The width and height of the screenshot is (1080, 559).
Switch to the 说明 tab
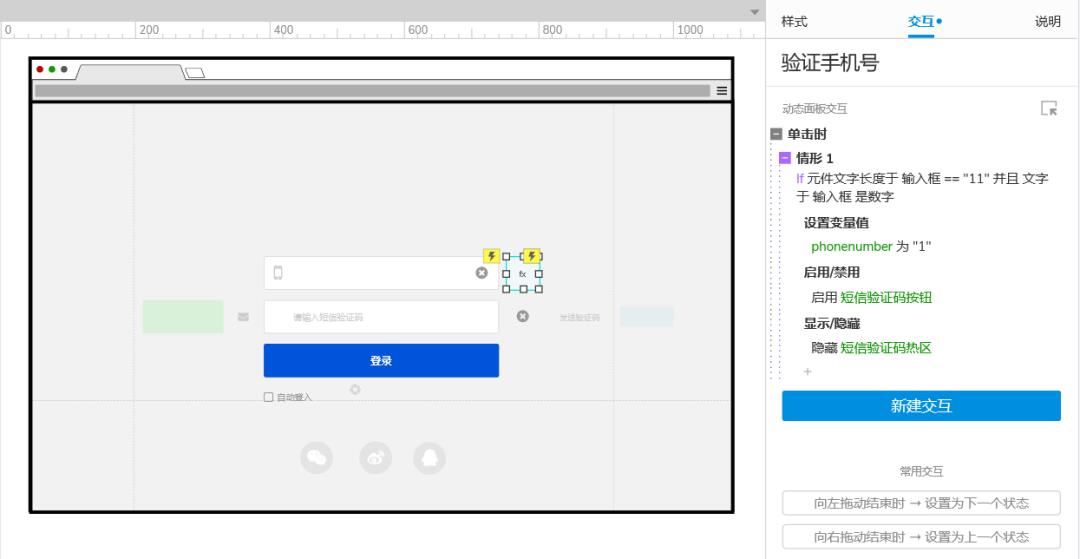point(1048,21)
